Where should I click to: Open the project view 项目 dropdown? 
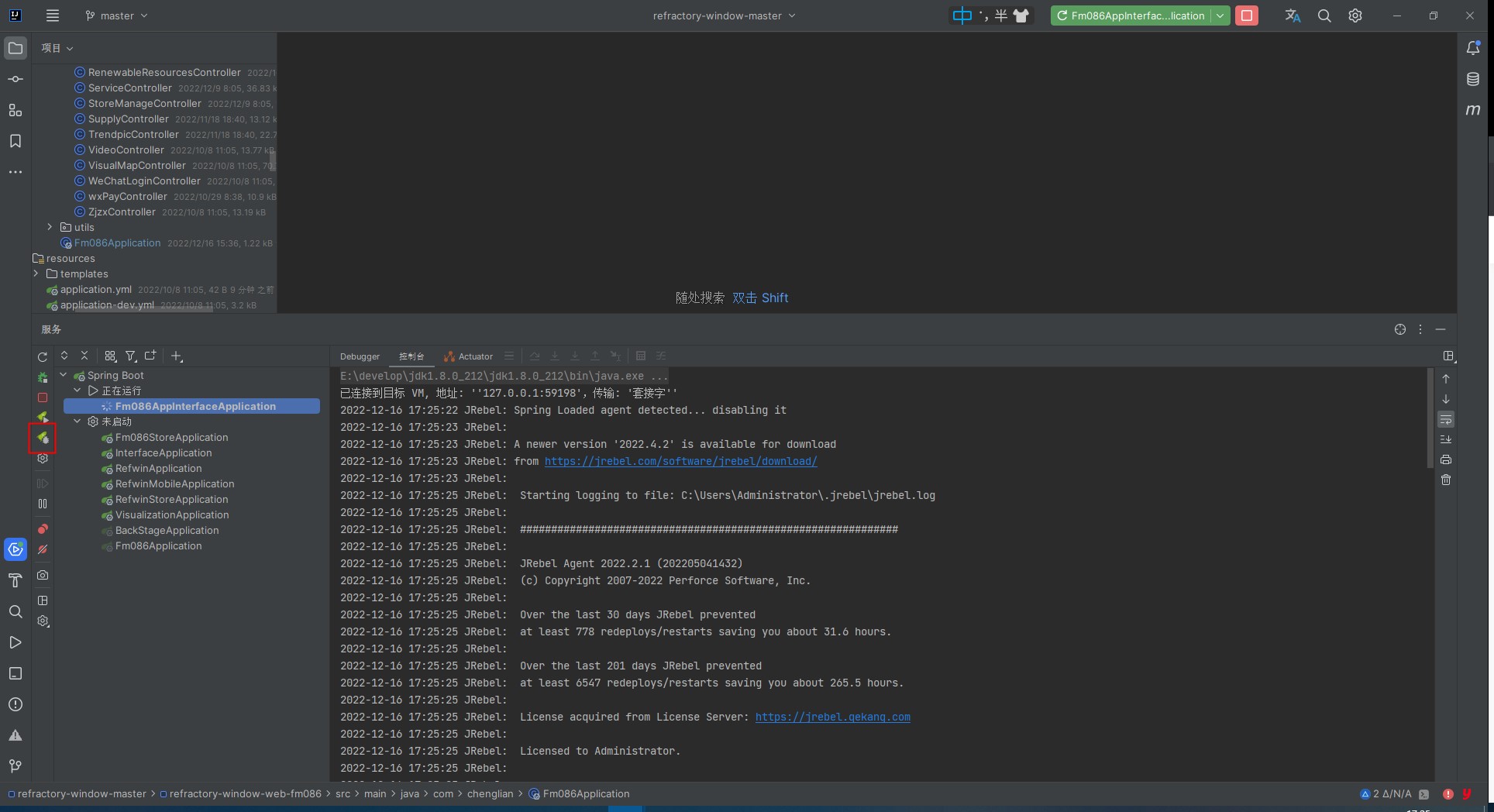(57, 48)
